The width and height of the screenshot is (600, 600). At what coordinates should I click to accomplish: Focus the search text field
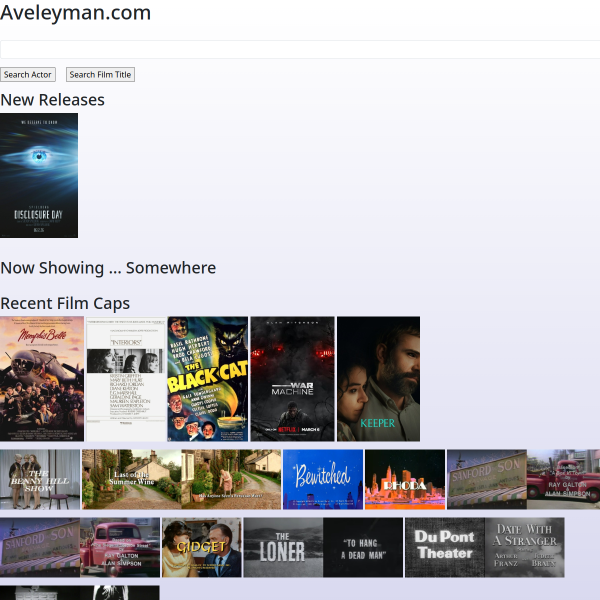point(300,49)
